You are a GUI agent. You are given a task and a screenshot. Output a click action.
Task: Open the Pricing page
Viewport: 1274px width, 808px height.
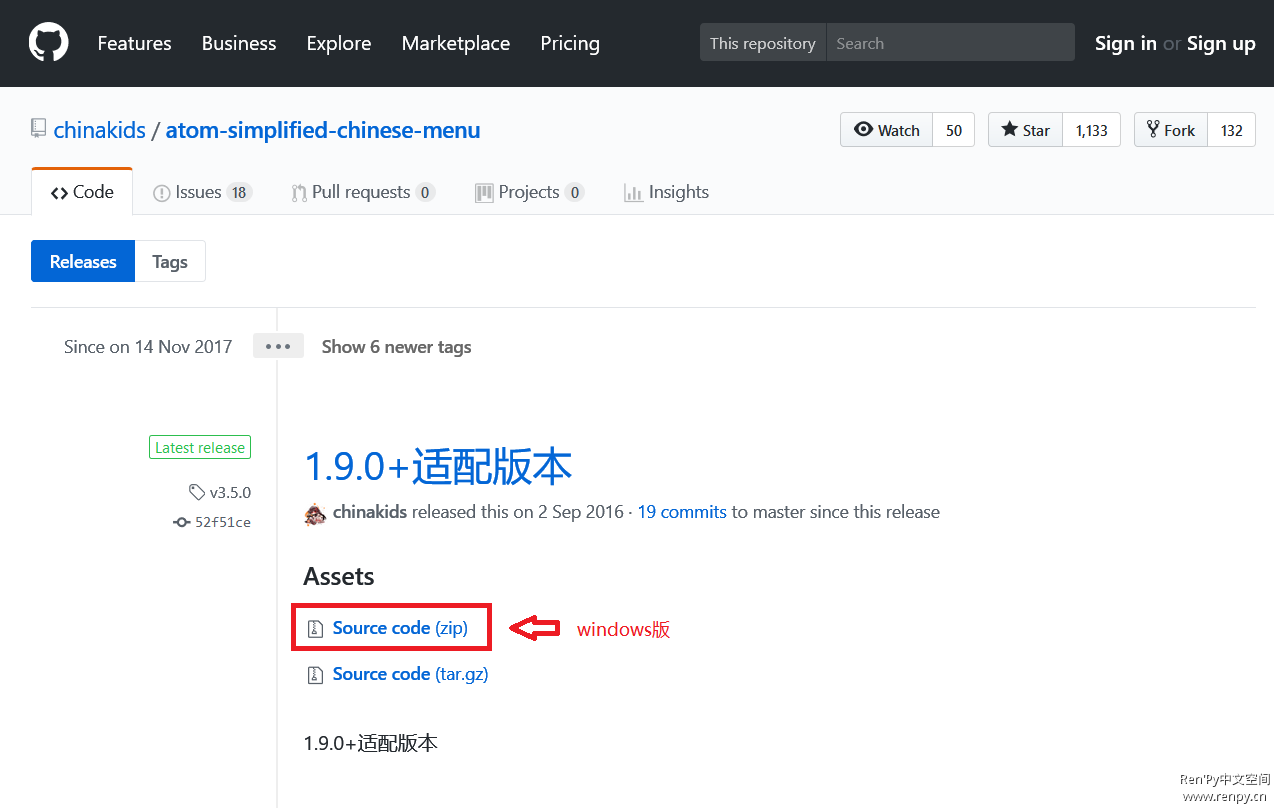(x=570, y=43)
